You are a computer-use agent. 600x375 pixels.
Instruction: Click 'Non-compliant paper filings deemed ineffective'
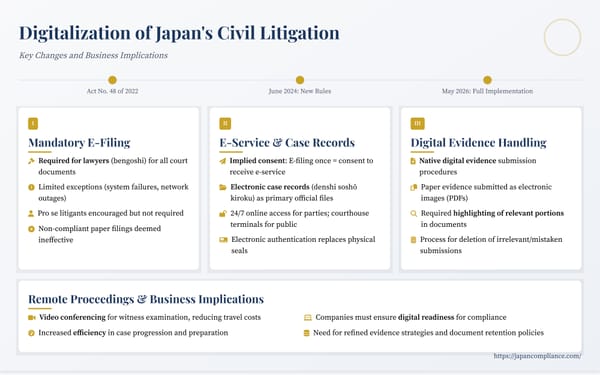[99, 234]
